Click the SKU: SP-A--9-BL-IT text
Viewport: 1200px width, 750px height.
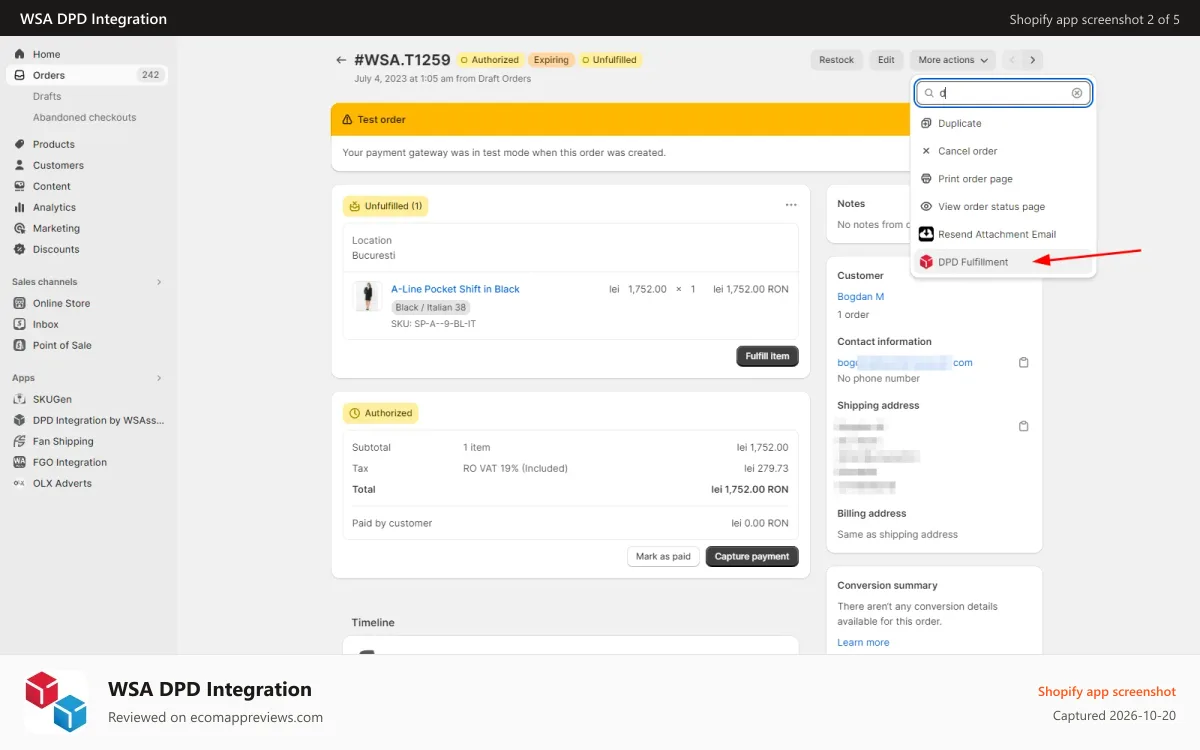pos(433,324)
